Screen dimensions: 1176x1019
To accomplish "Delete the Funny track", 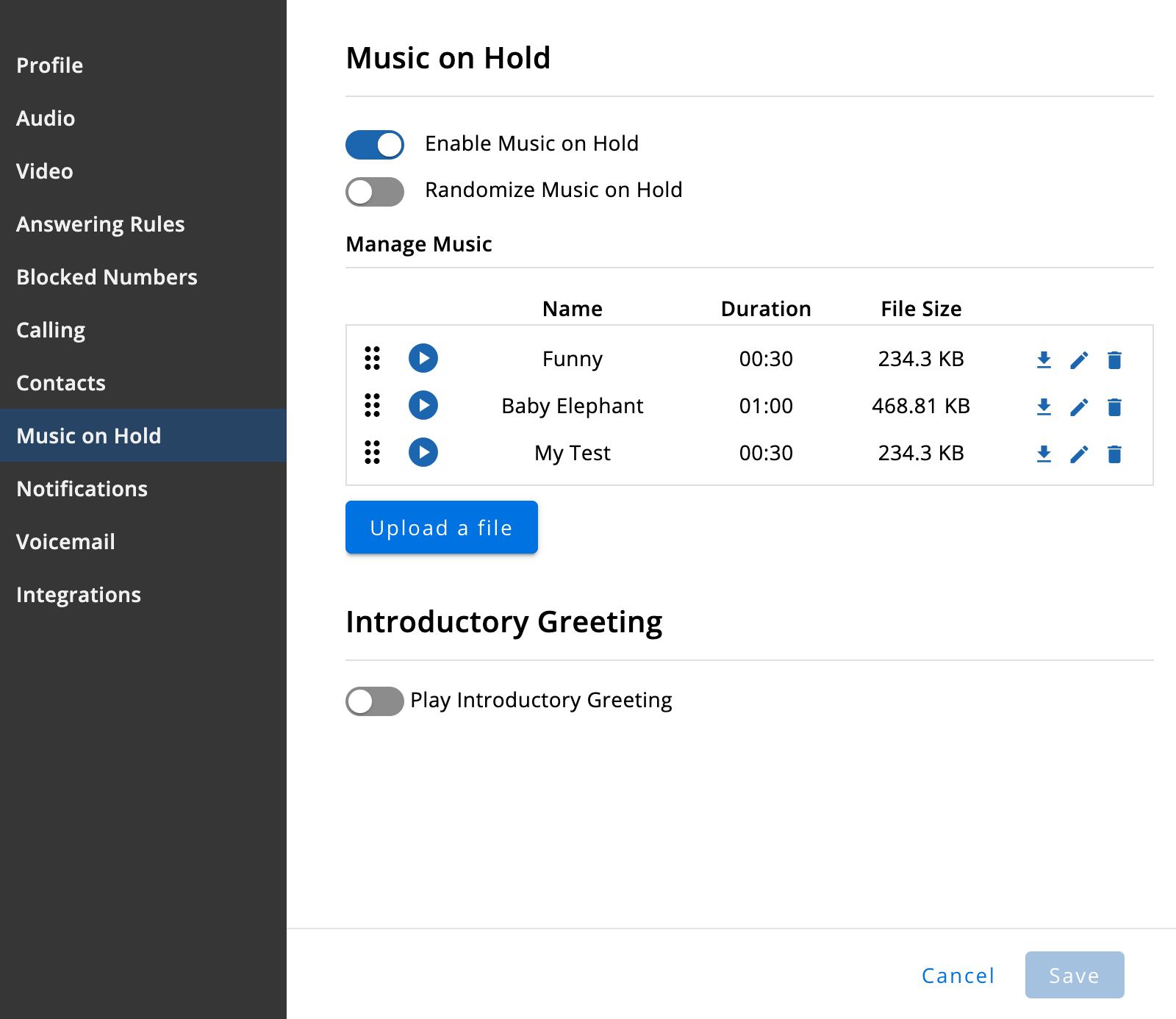I will tap(1114, 360).
